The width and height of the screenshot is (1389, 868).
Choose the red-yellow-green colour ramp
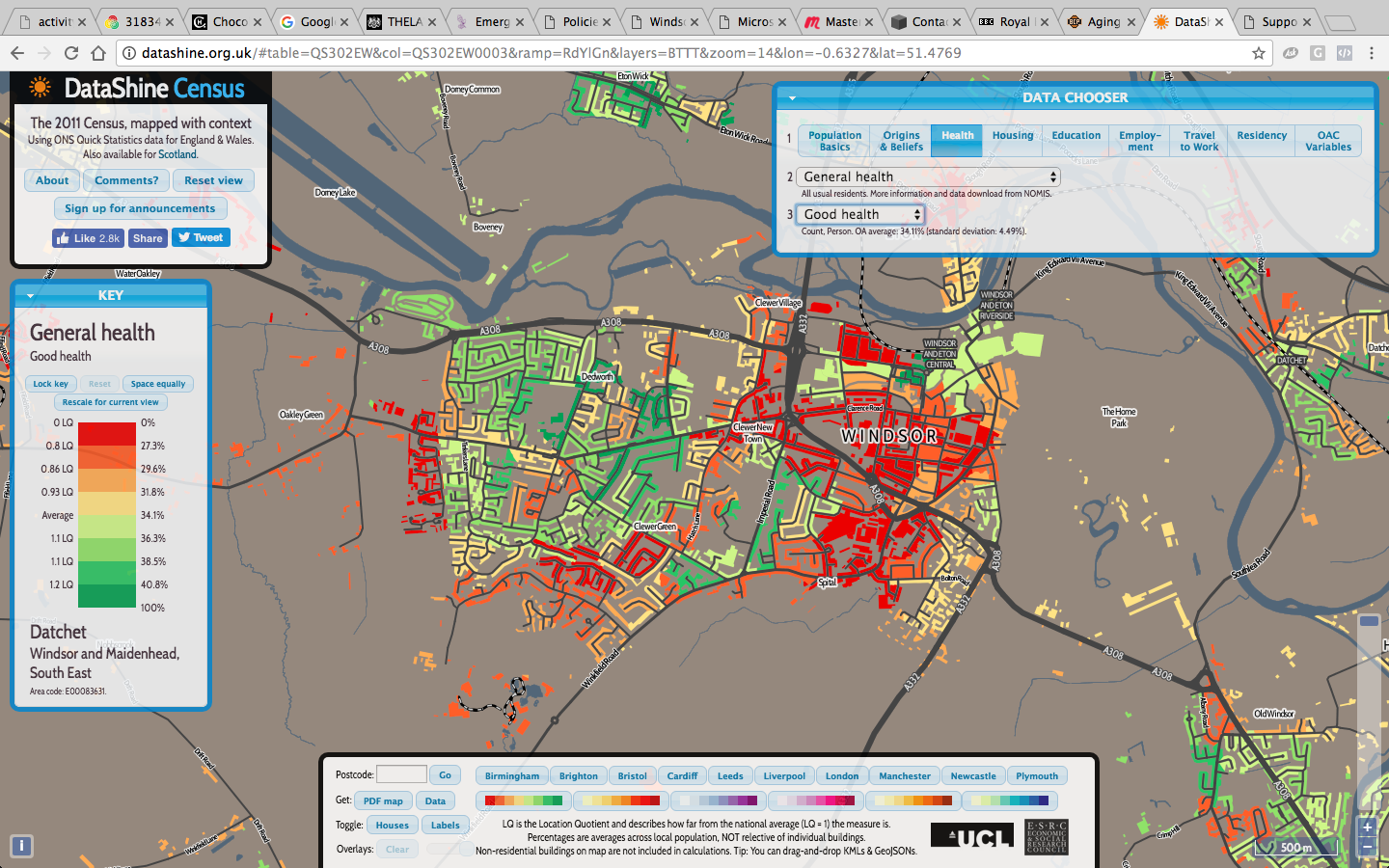point(524,800)
